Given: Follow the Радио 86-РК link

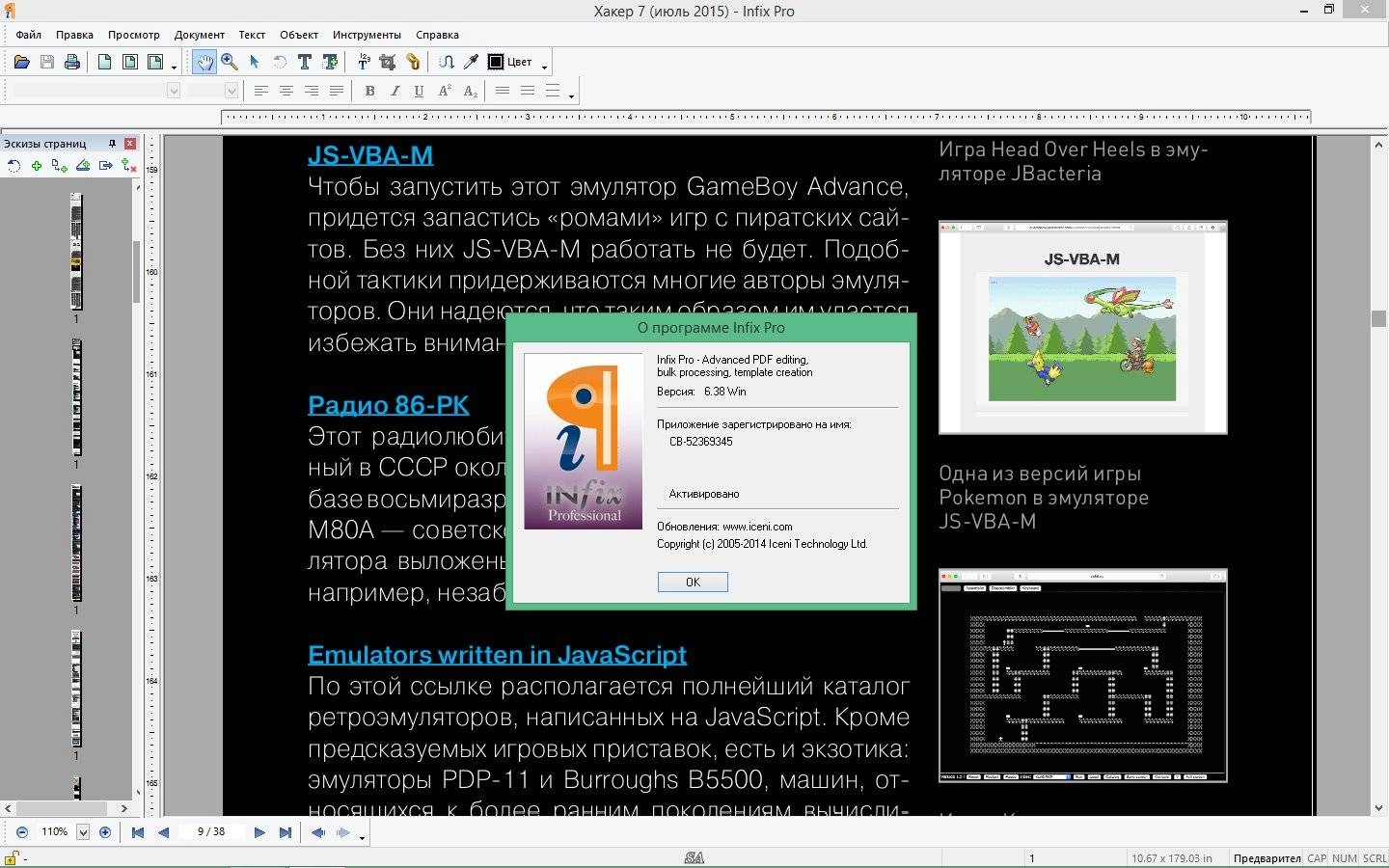Looking at the screenshot, I should 389,405.
